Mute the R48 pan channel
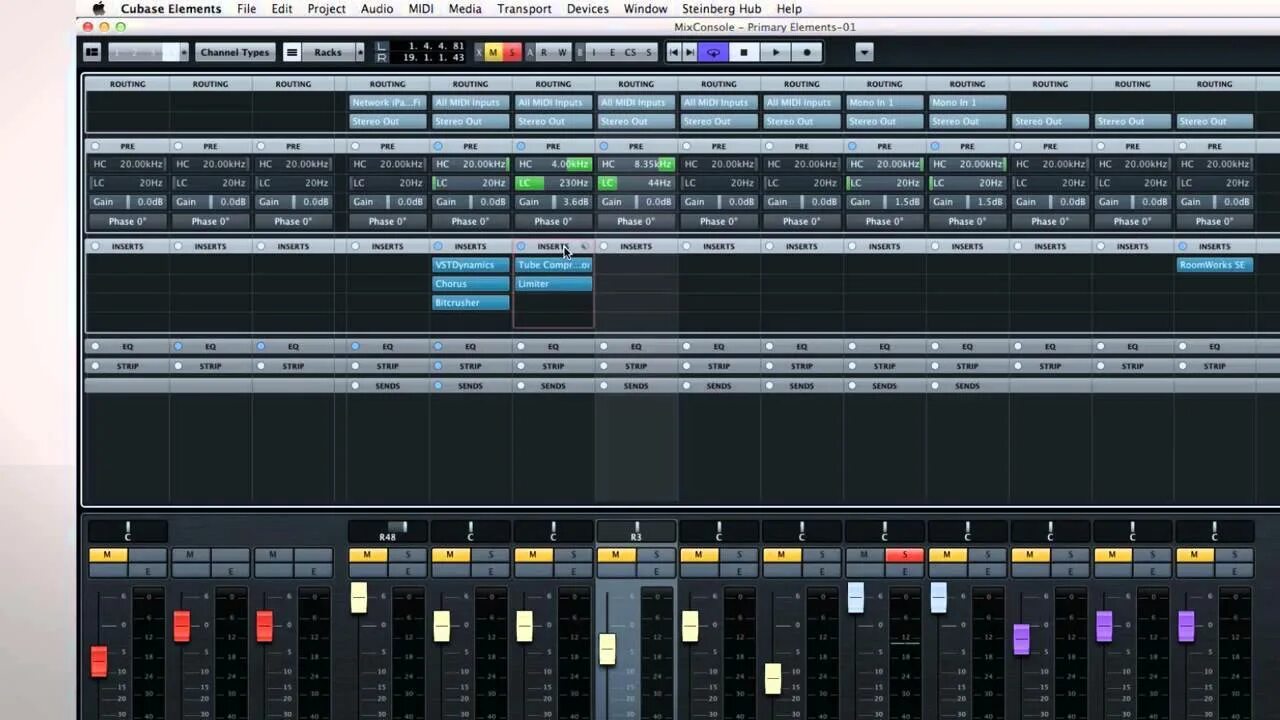The image size is (1280, 720). pos(367,555)
